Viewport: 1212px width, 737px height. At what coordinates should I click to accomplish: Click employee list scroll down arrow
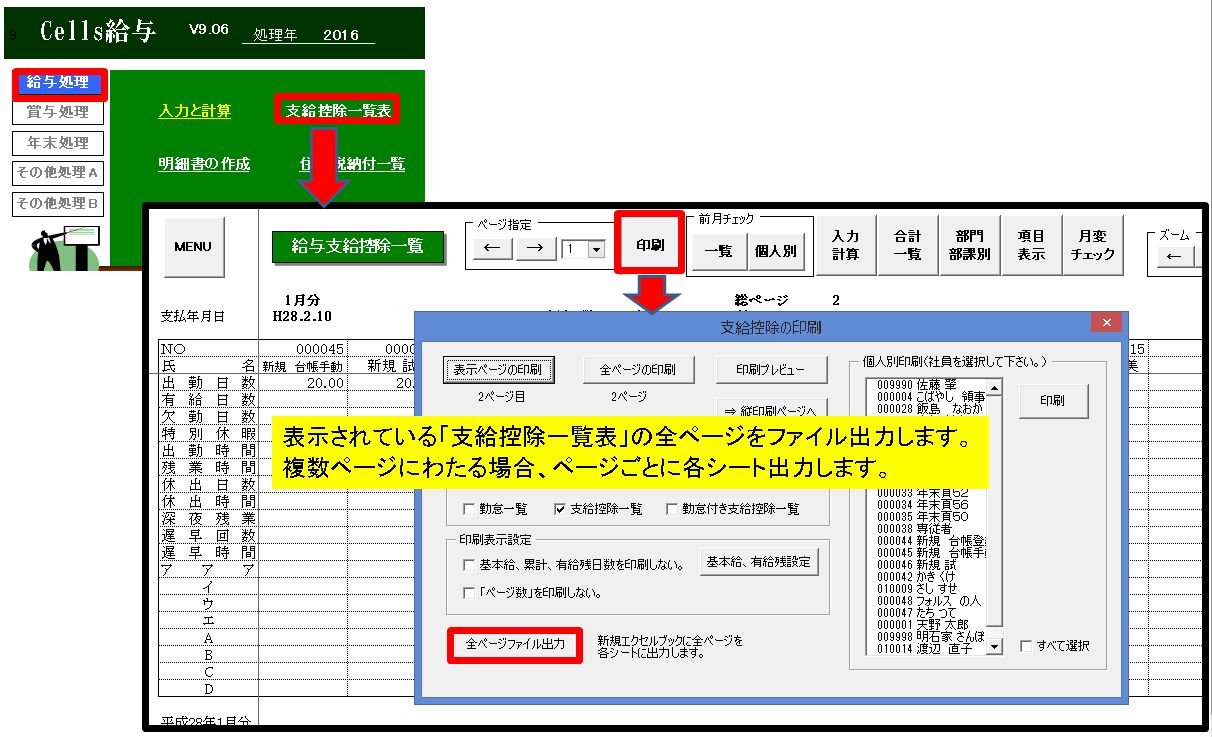tap(994, 647)
